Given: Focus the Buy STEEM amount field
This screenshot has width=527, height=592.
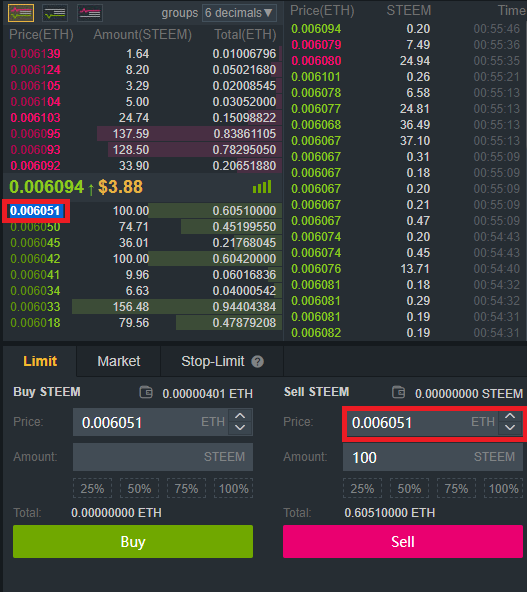Looking at the screenshot, I should [x=163, y=457].
